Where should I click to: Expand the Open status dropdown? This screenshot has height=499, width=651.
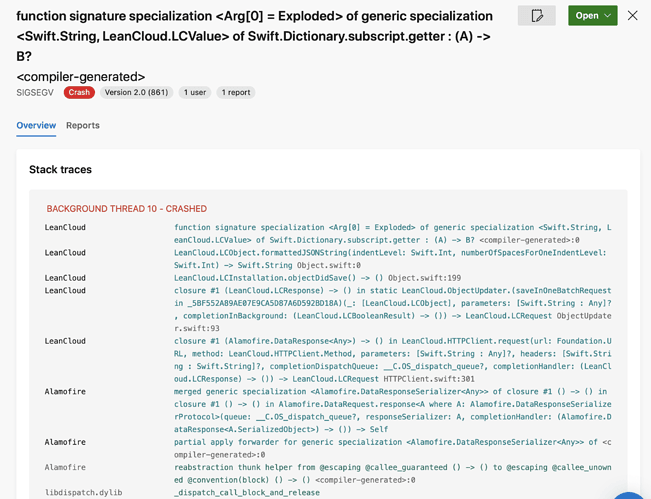(592, 16)
